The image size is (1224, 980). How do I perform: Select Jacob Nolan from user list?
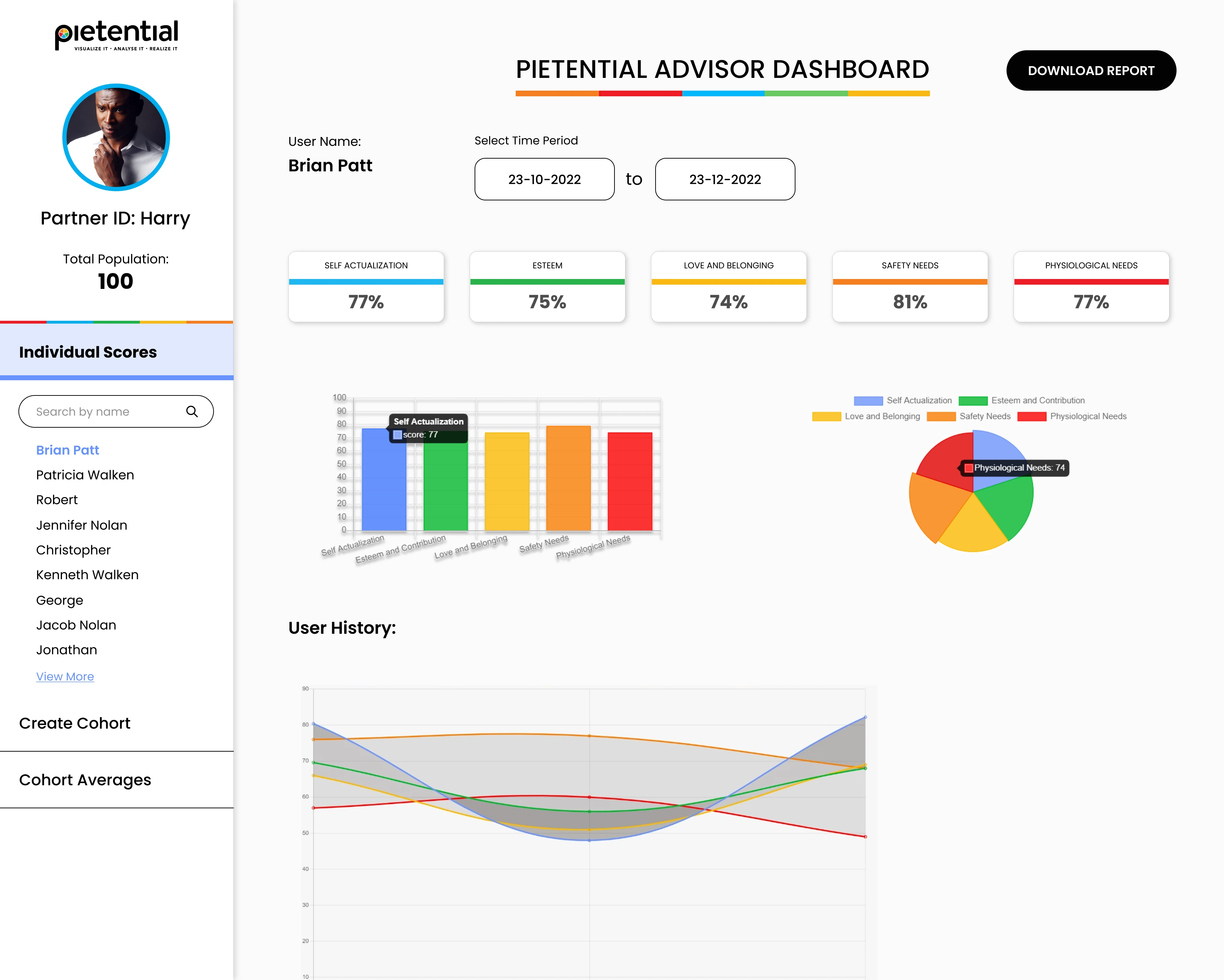click(x=76, y=625)
